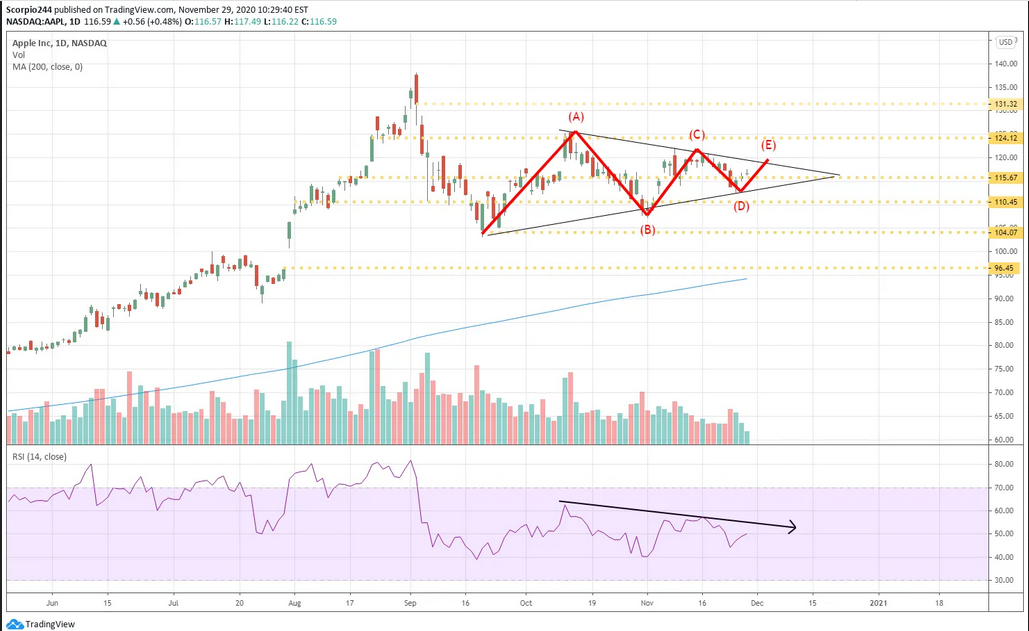Click the September peak candle near 138

click(416, 89)
